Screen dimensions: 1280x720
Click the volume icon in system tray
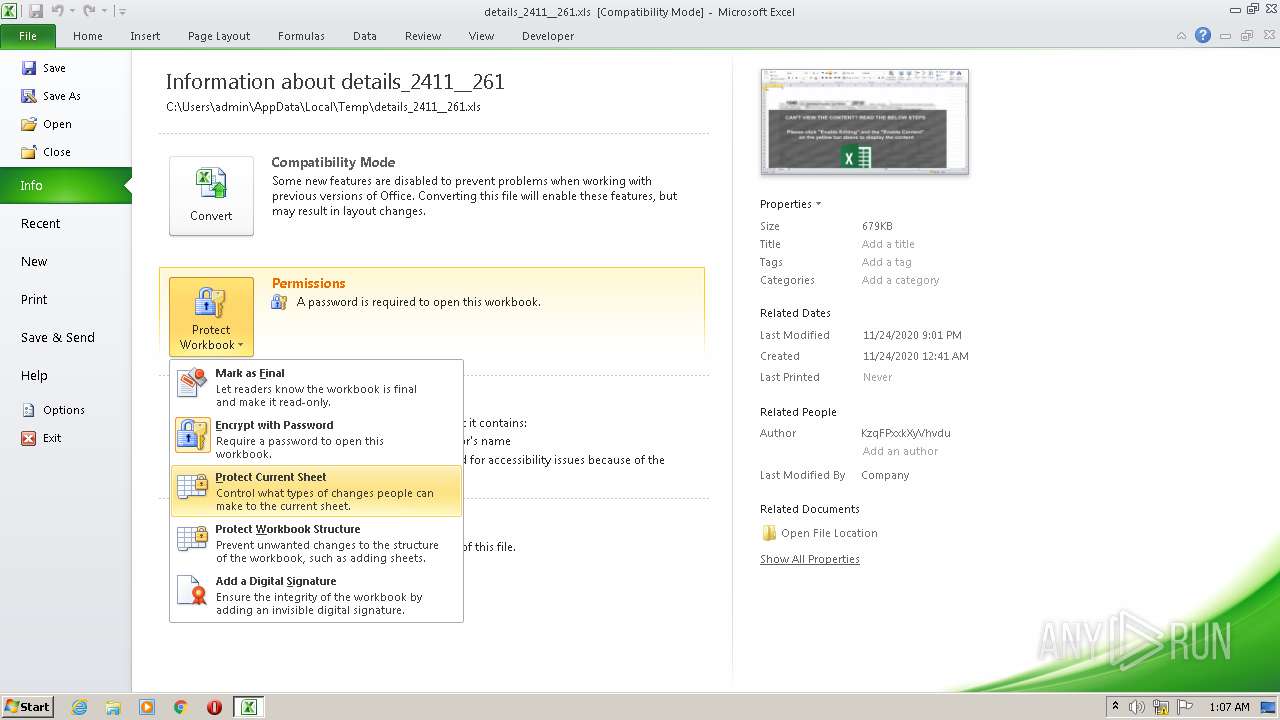point(1137,707)
